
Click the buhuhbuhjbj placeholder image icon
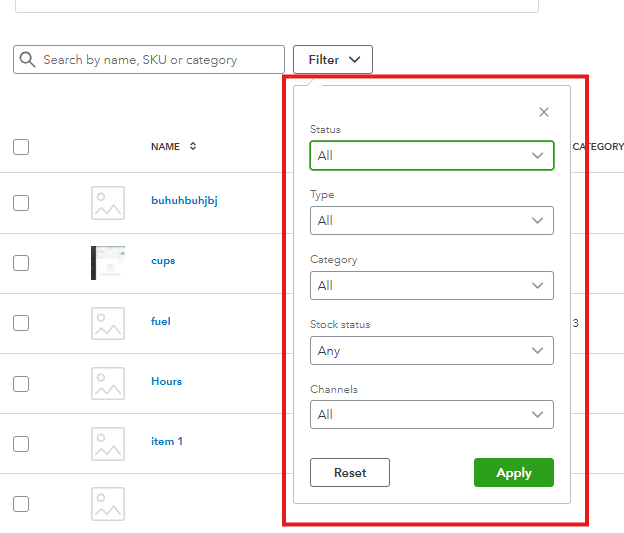[108, 202]
